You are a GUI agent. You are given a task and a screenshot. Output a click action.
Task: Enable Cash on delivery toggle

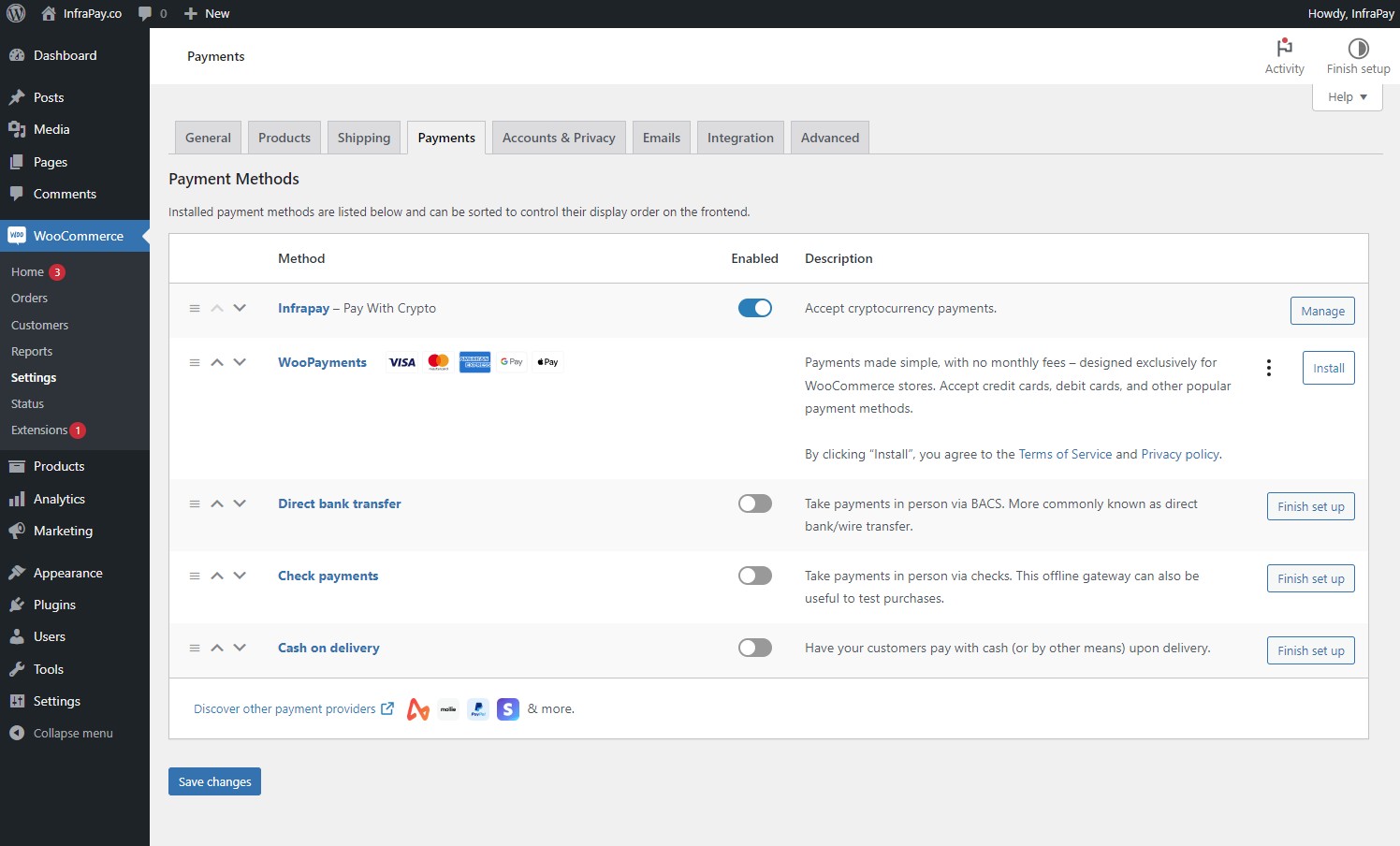tap(755, 648)
